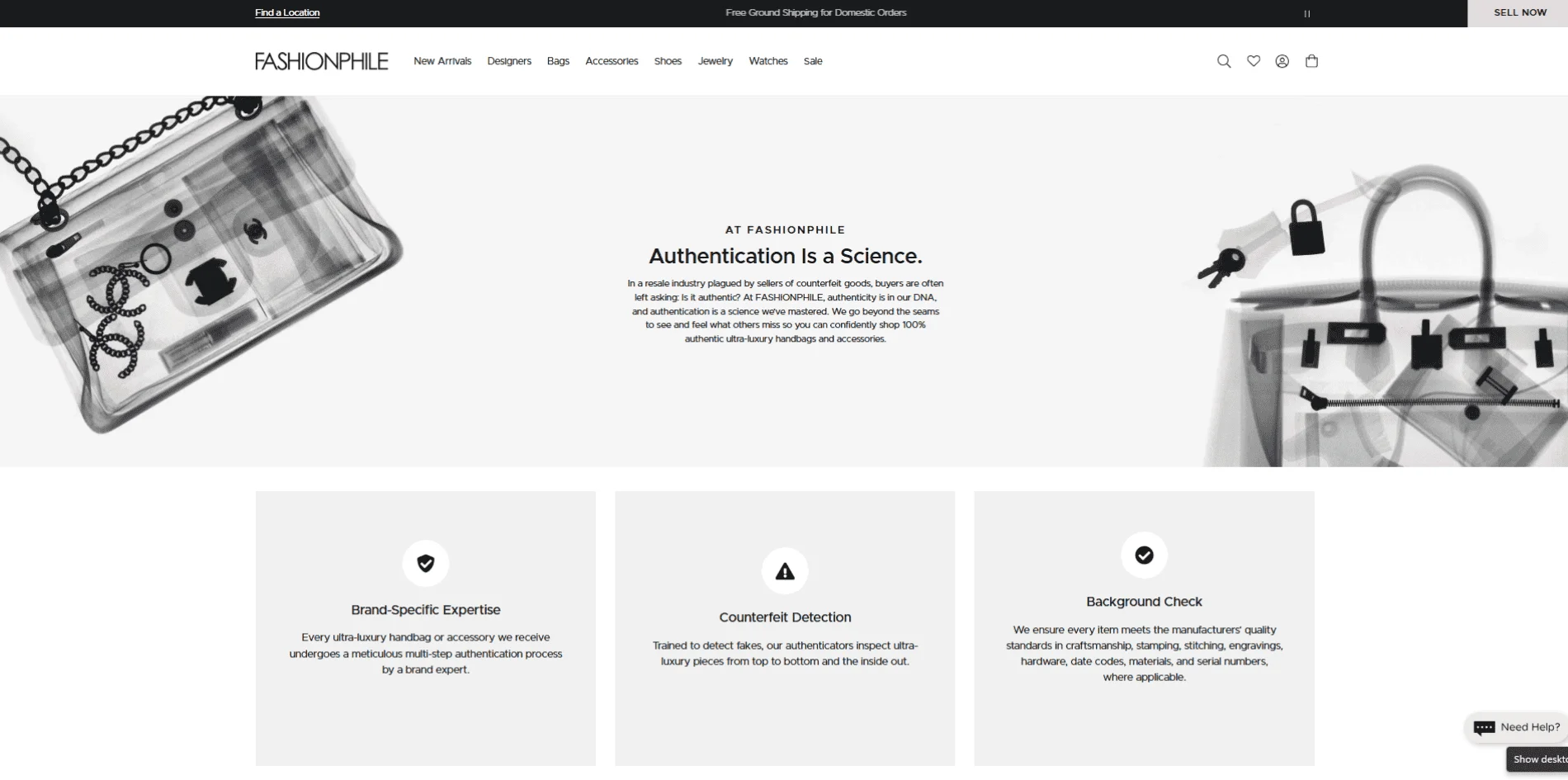Select the New Arrivals menu item
Image resolution: width=1568 pixels, height=780 pixels.
click(x=442, y=60)
